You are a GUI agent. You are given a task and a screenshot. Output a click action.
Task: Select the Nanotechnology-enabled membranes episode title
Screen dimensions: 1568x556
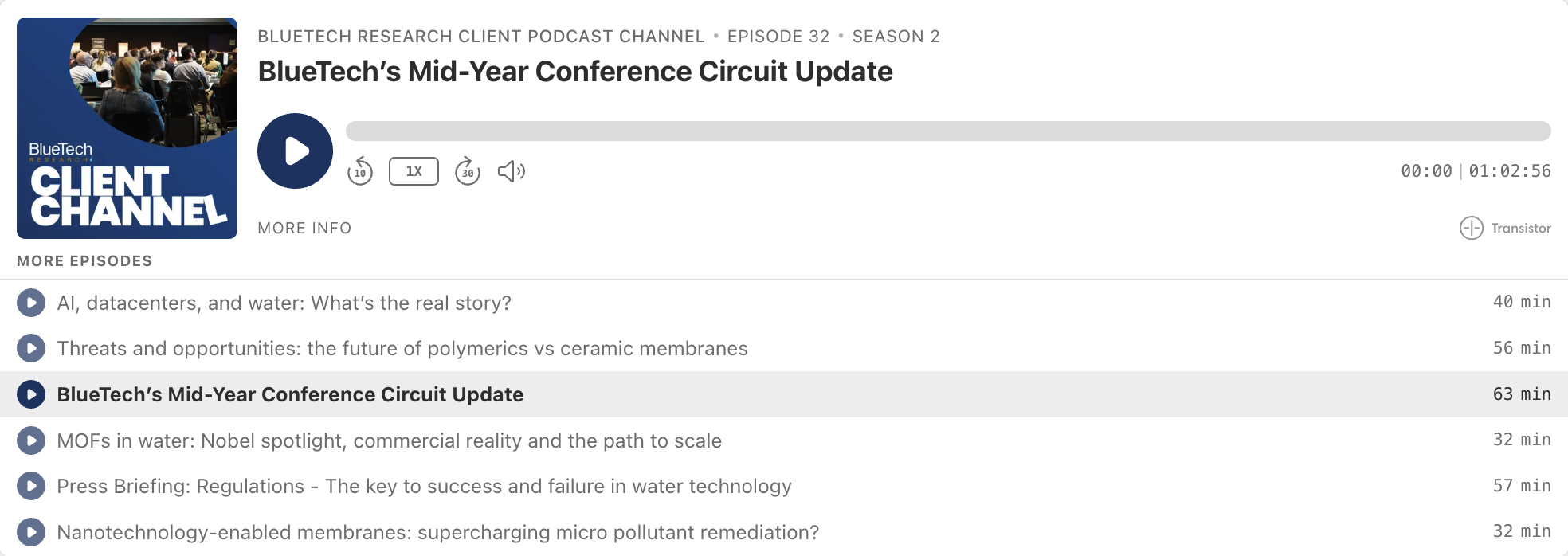click(438, 533)
